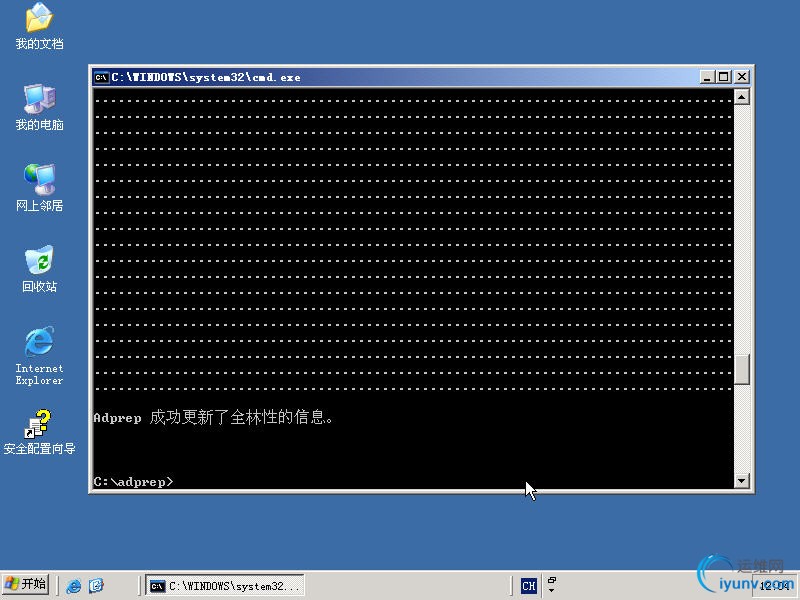Select the 我的电脑 desktop icon
This screenshot has height=600, width=800.
pyautogui.click(x=39, y=107)
